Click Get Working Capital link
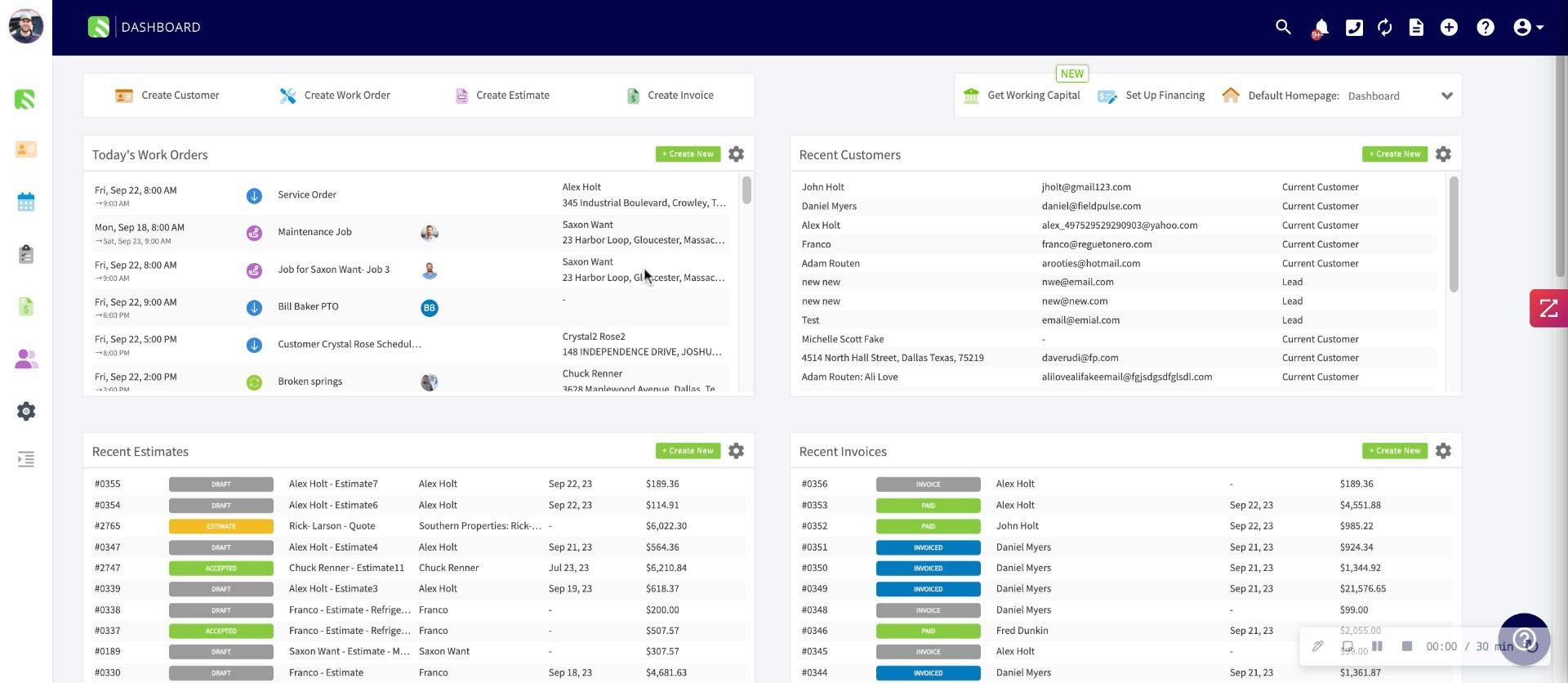1568x683 pixels. pos(1022,96)
